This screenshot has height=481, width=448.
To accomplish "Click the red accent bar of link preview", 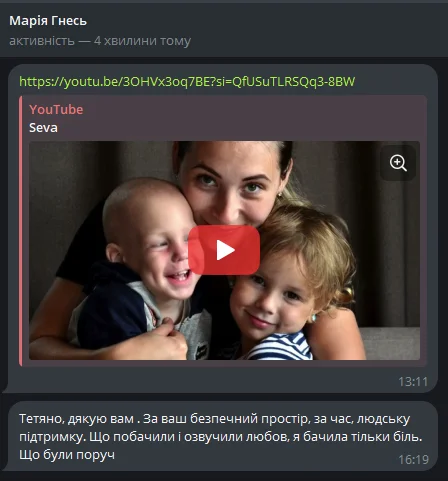I will pos(20,231).
